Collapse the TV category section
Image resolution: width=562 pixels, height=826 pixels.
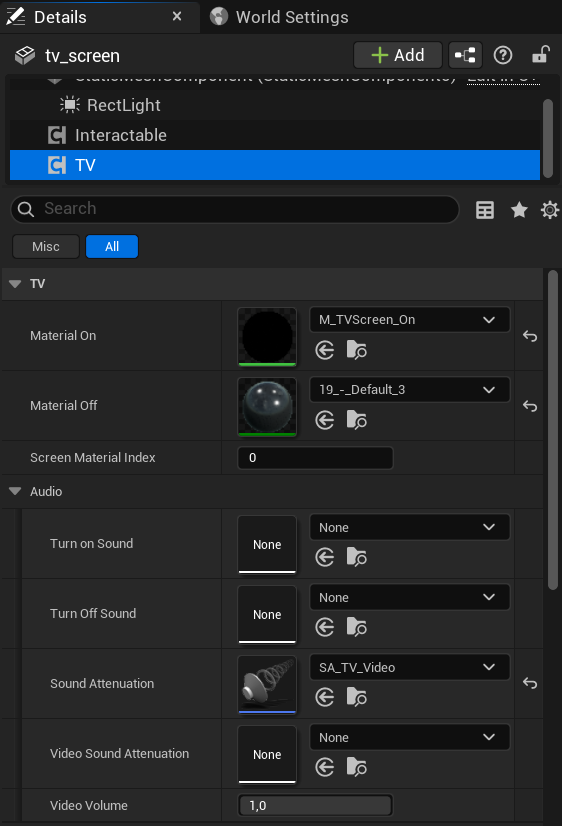(x=15, y=284)
